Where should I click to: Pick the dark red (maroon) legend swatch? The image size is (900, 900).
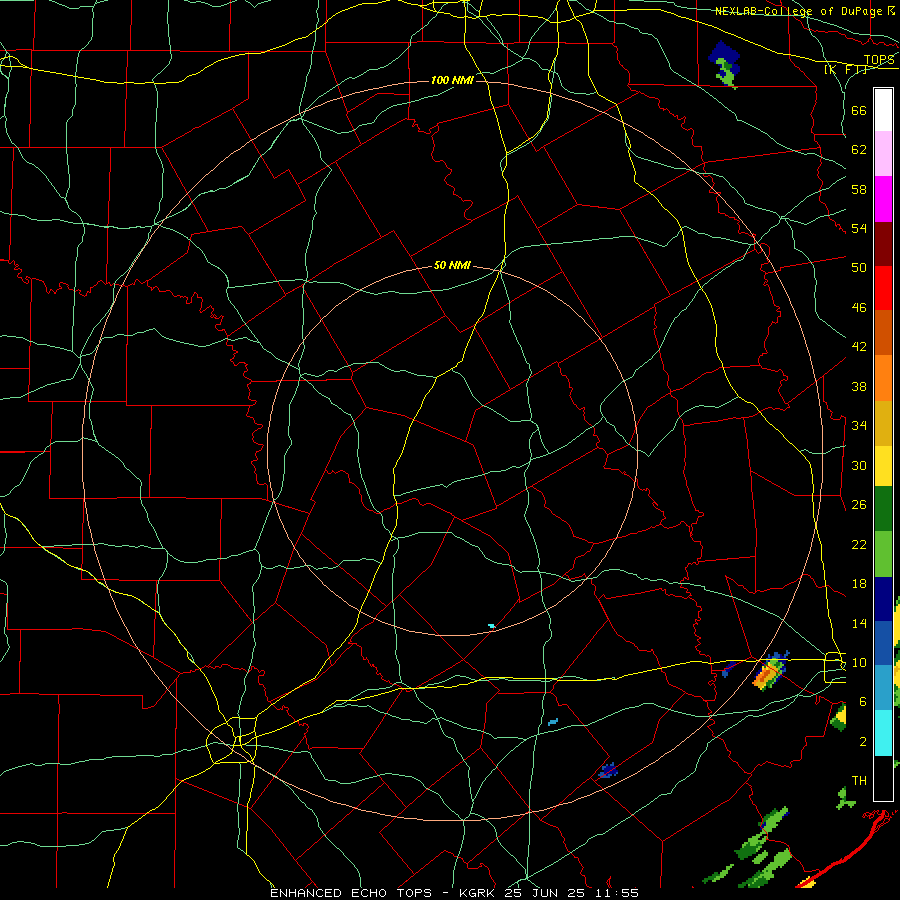tap(883, 243)
